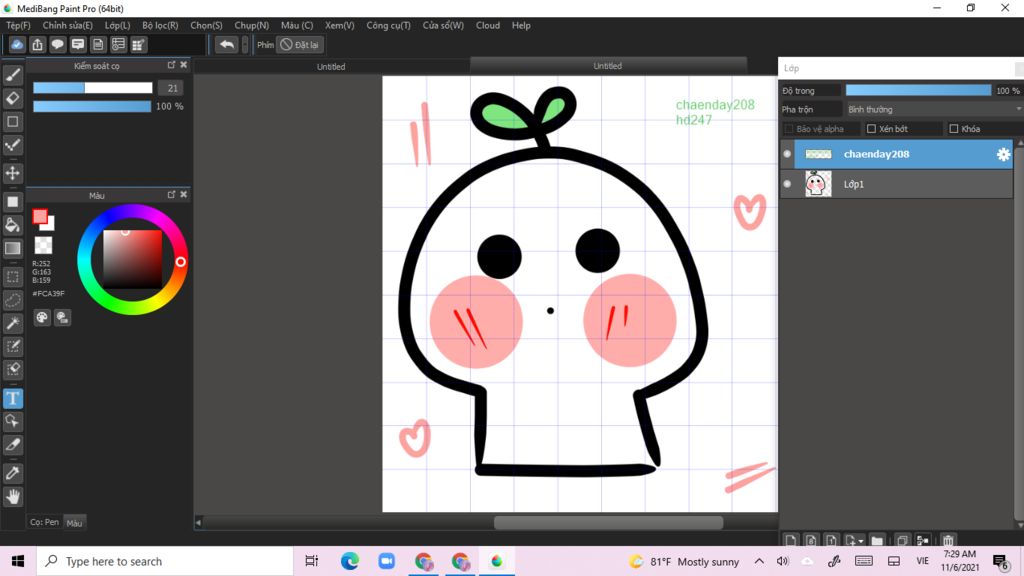This screenshot has height=576, width=1024.
Task: Select the Move tool
Action: [x=12, y=173]
